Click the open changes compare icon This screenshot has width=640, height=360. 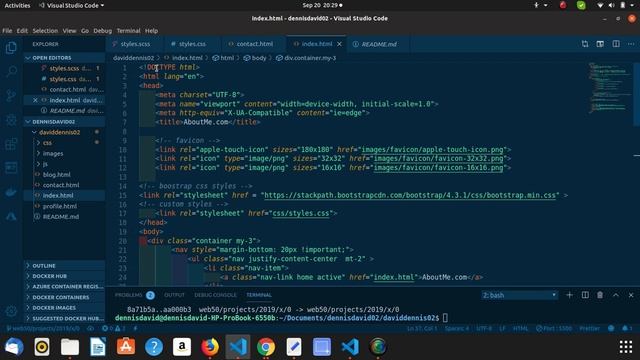point(585,44)
